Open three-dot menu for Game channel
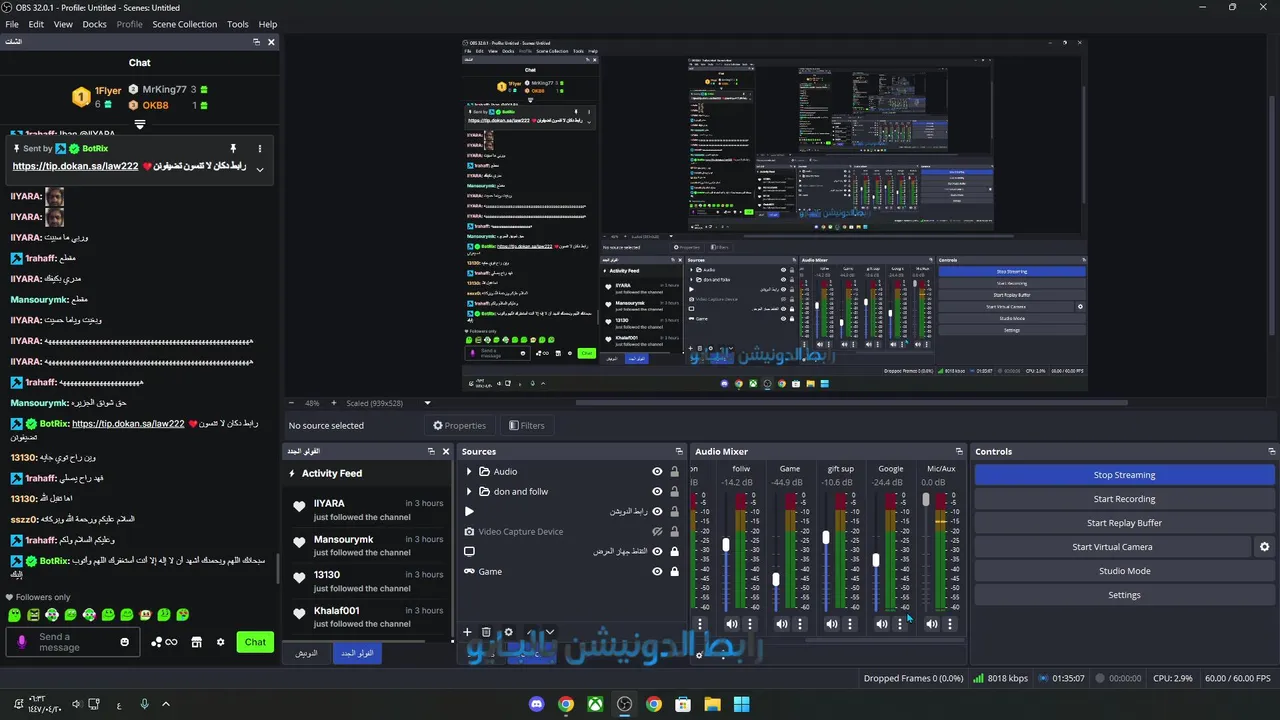The image size is (1280, 720). (x=800, y=624)
